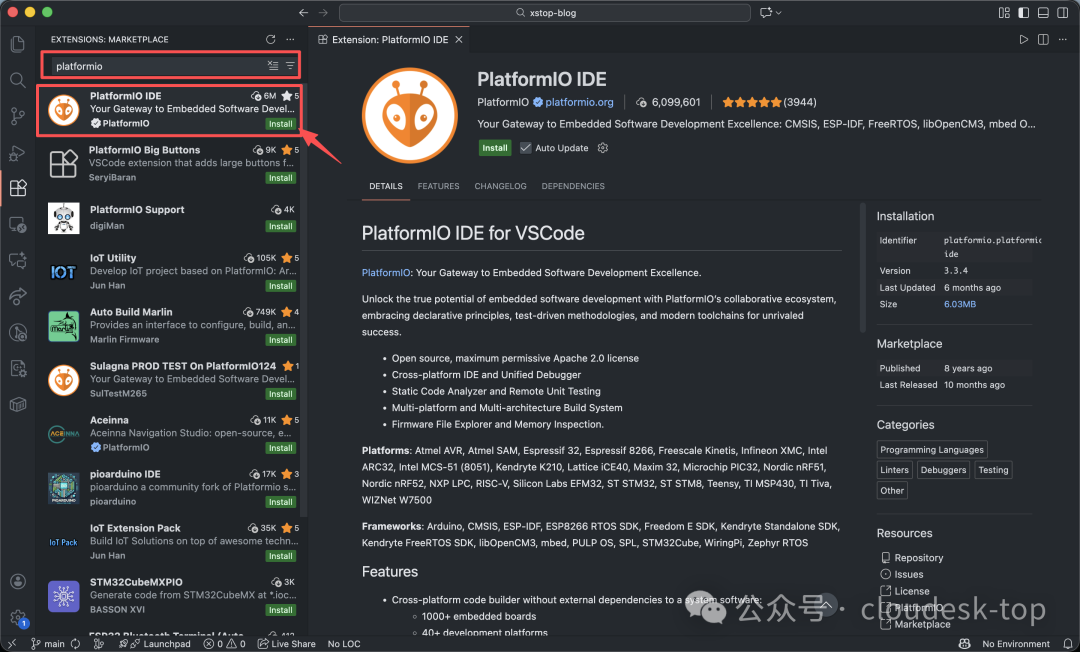Open the extensions filter menu
The height and width of the screenshot is (652, 1080).
290,66
